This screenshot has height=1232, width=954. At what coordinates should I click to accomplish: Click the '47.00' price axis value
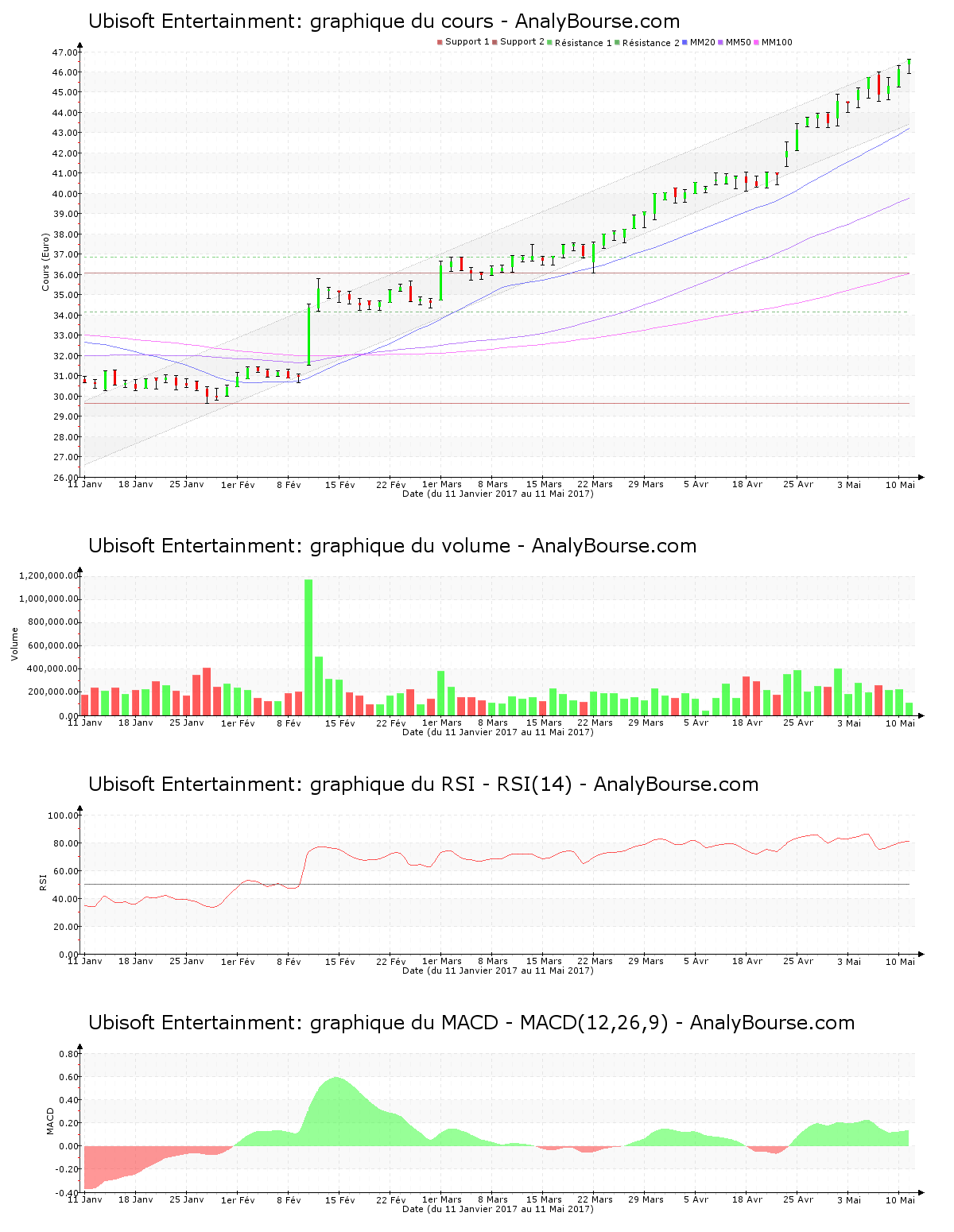point(64,52)
